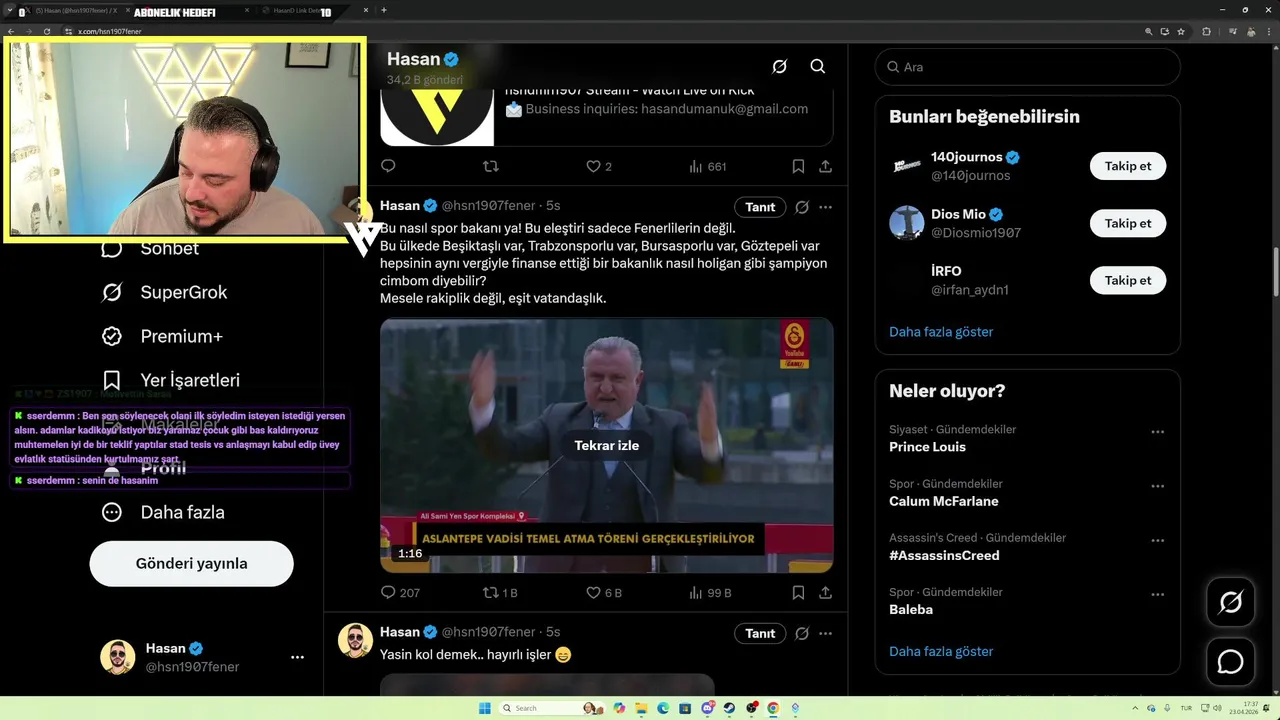Open Discord from the taskbar
1280x720 pixels.
pos(708,708)
